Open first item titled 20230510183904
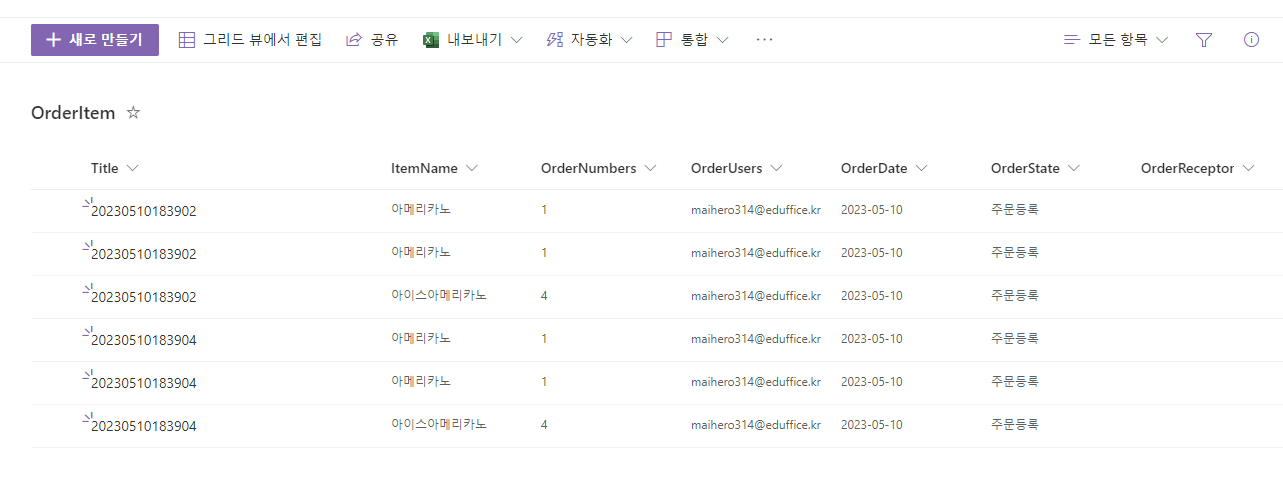The height and width of the screenshot is (481, 1283). [144, 340]
